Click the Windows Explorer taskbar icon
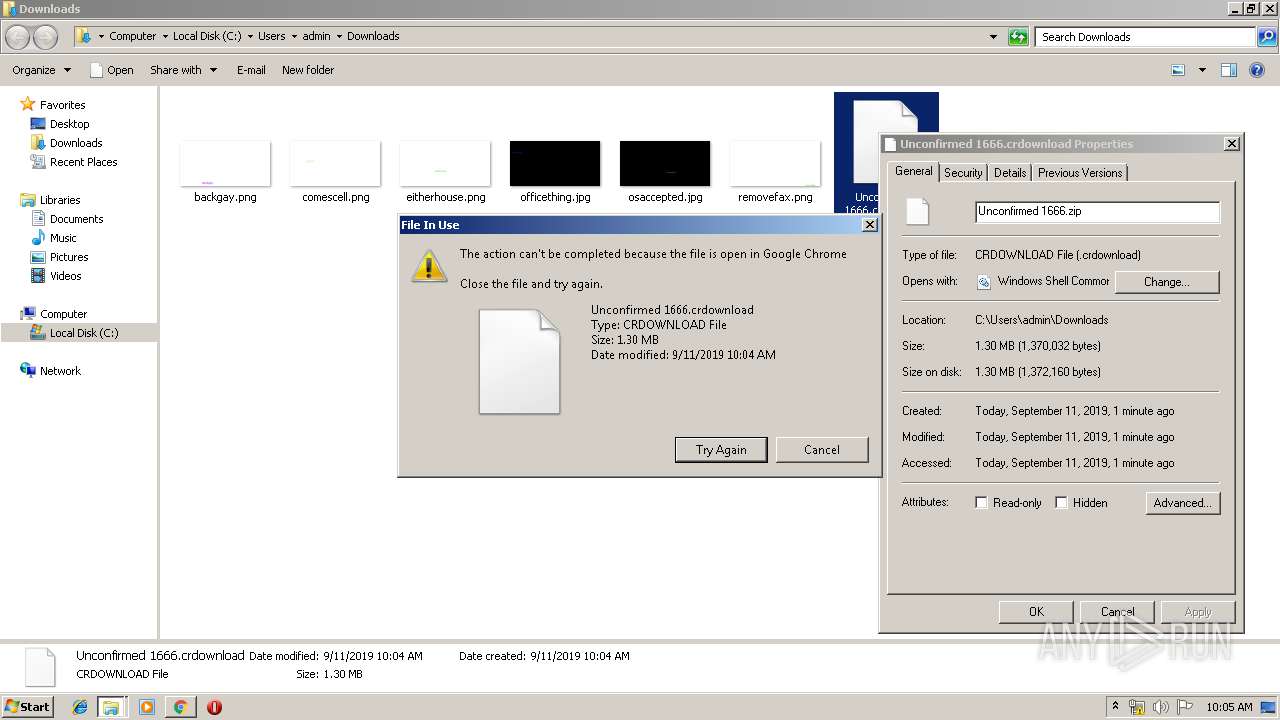 (x=111, y=707)
